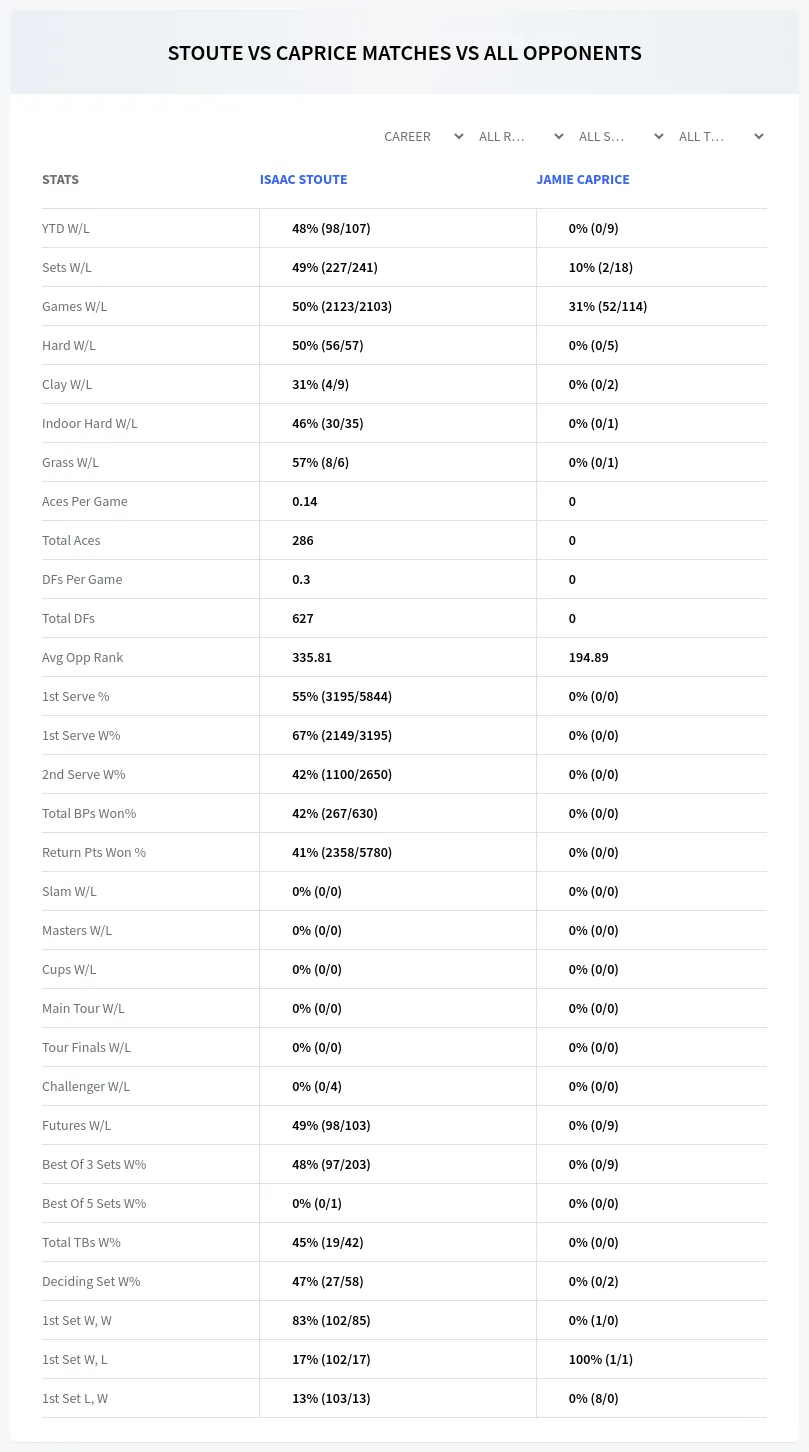This screenshot has height=1452, width=809.
Task: Click Caprice's Avg Opp Rank value 194.89
Action: [588, 657]
